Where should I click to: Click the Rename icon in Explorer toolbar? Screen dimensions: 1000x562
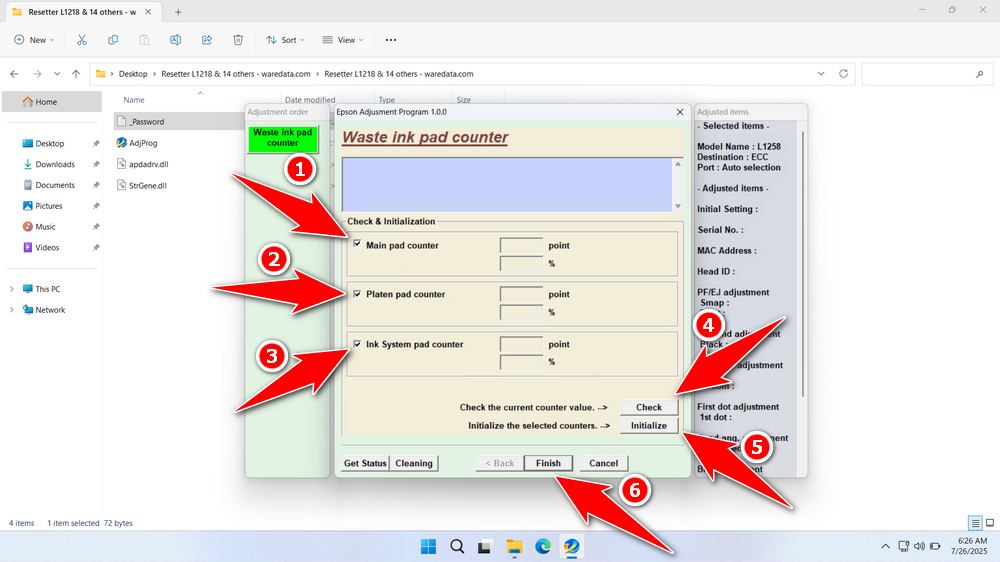click(175, 40)
